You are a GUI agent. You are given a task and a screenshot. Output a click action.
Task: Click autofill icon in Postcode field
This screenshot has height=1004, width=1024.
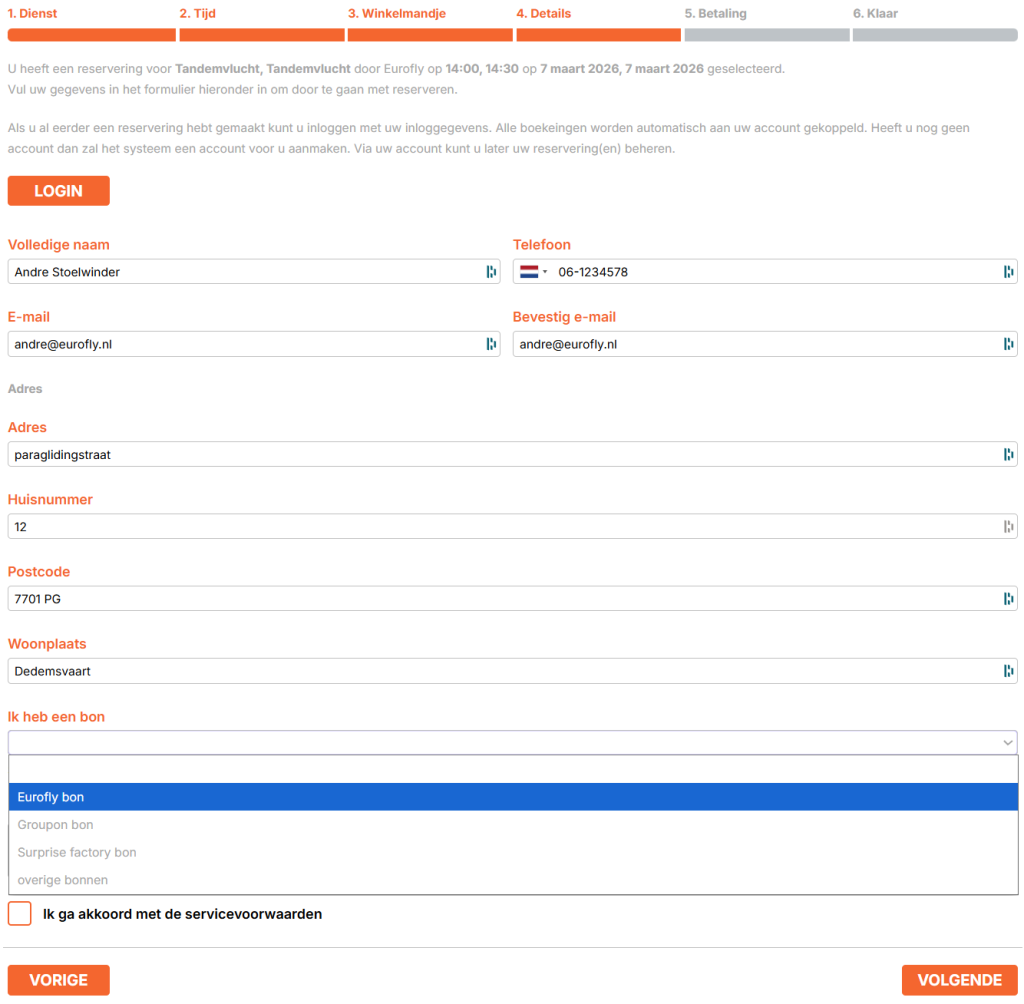[1008, 599]
